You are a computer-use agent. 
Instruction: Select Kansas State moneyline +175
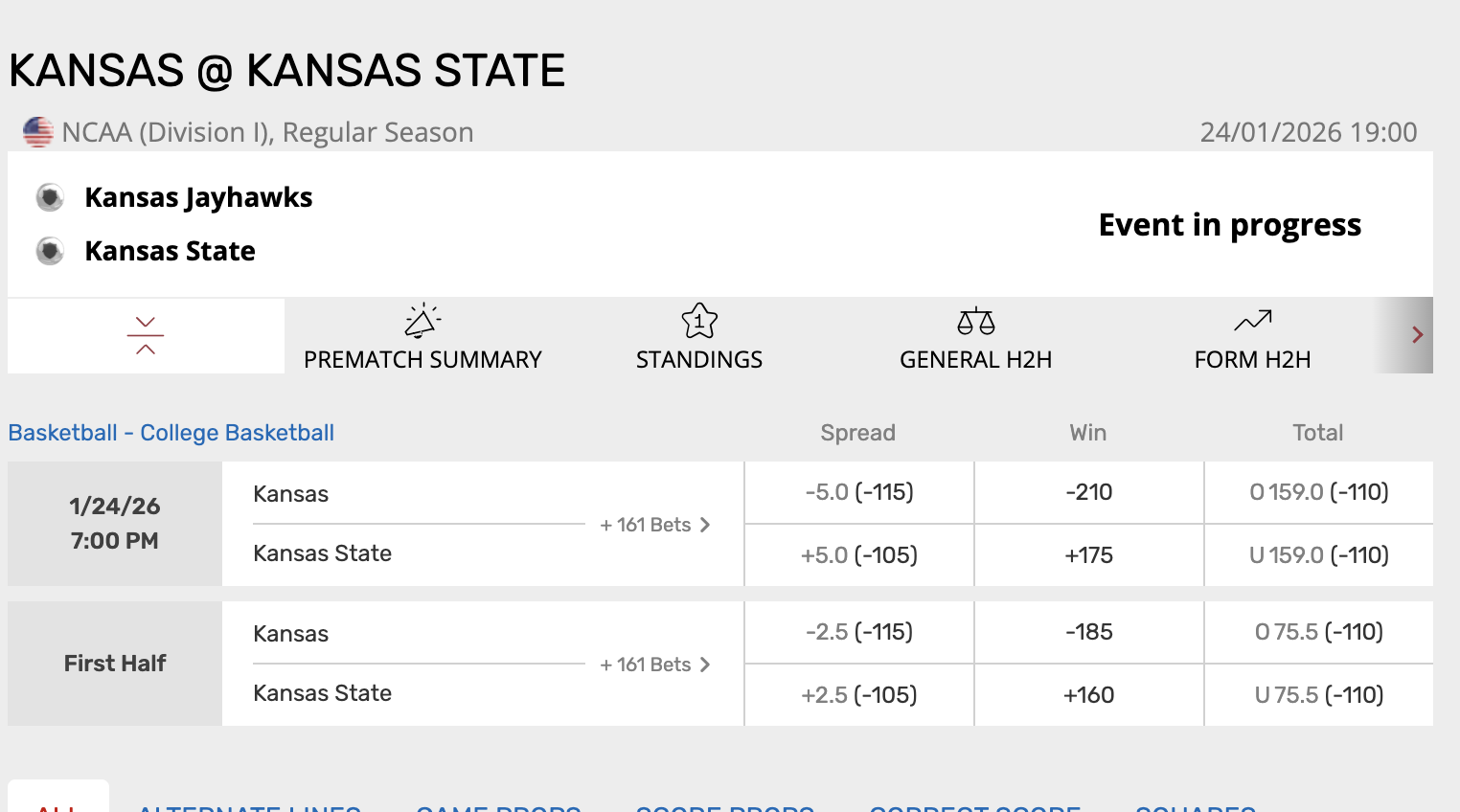point(1089,555)
